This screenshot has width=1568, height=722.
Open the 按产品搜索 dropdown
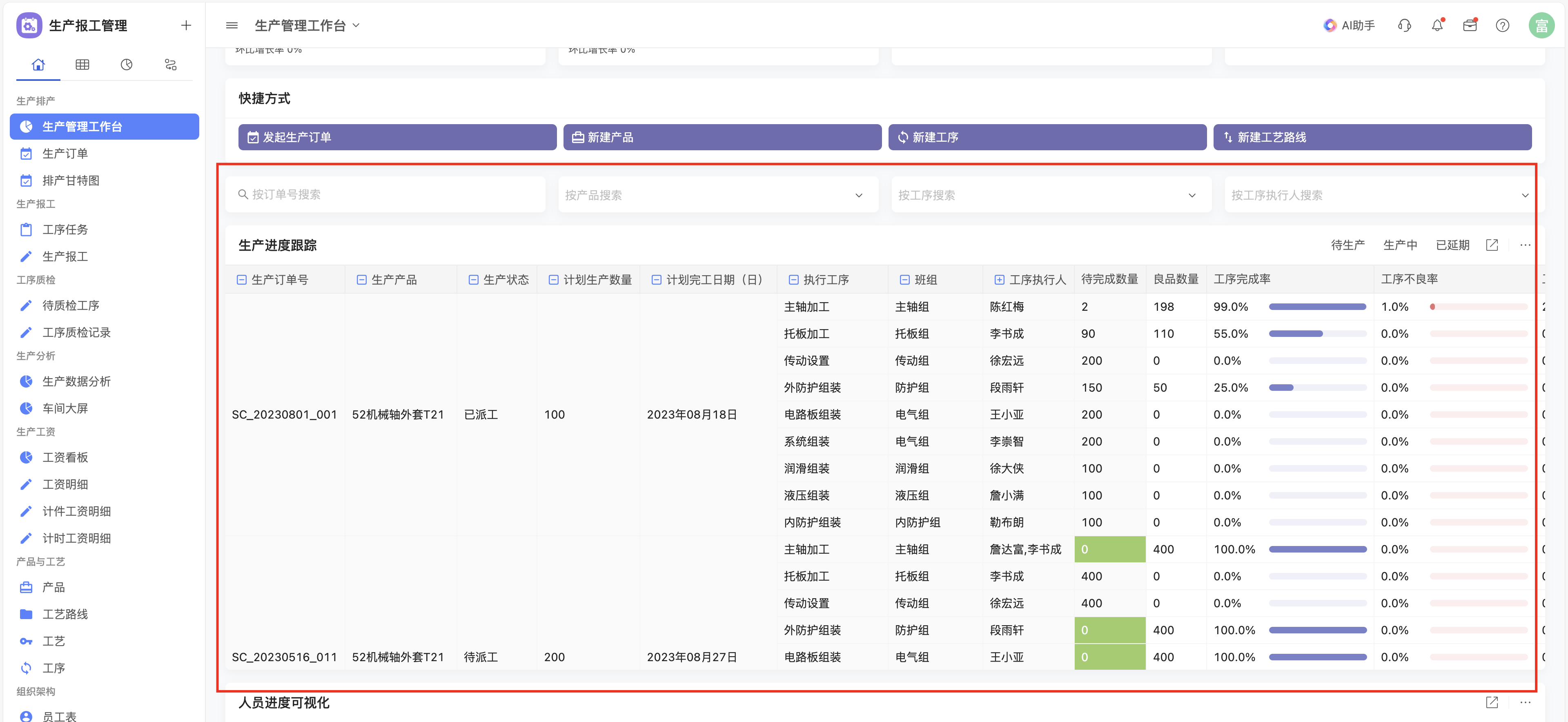point(718,195)
